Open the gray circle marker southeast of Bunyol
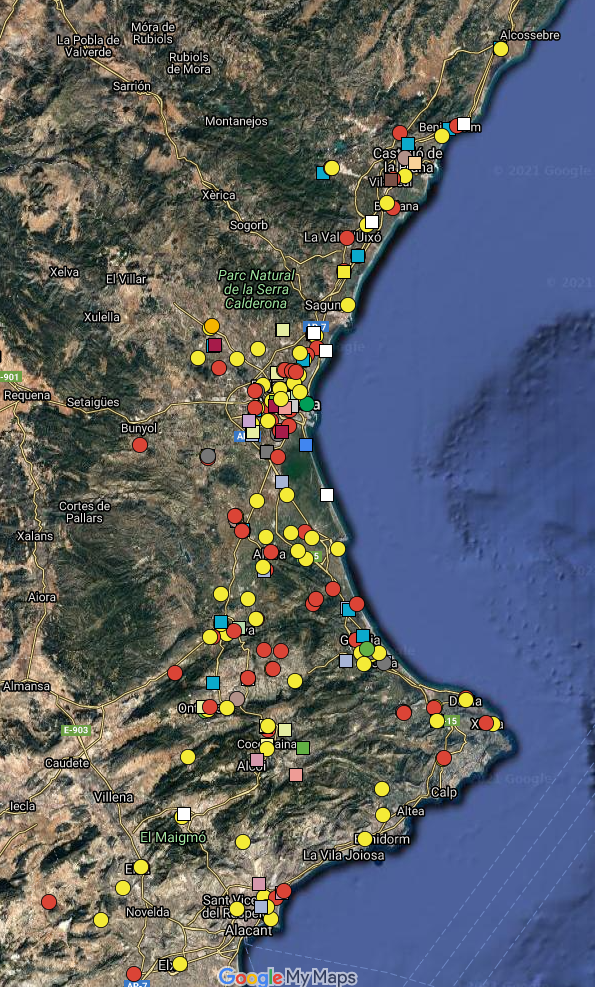 point(208,456)
